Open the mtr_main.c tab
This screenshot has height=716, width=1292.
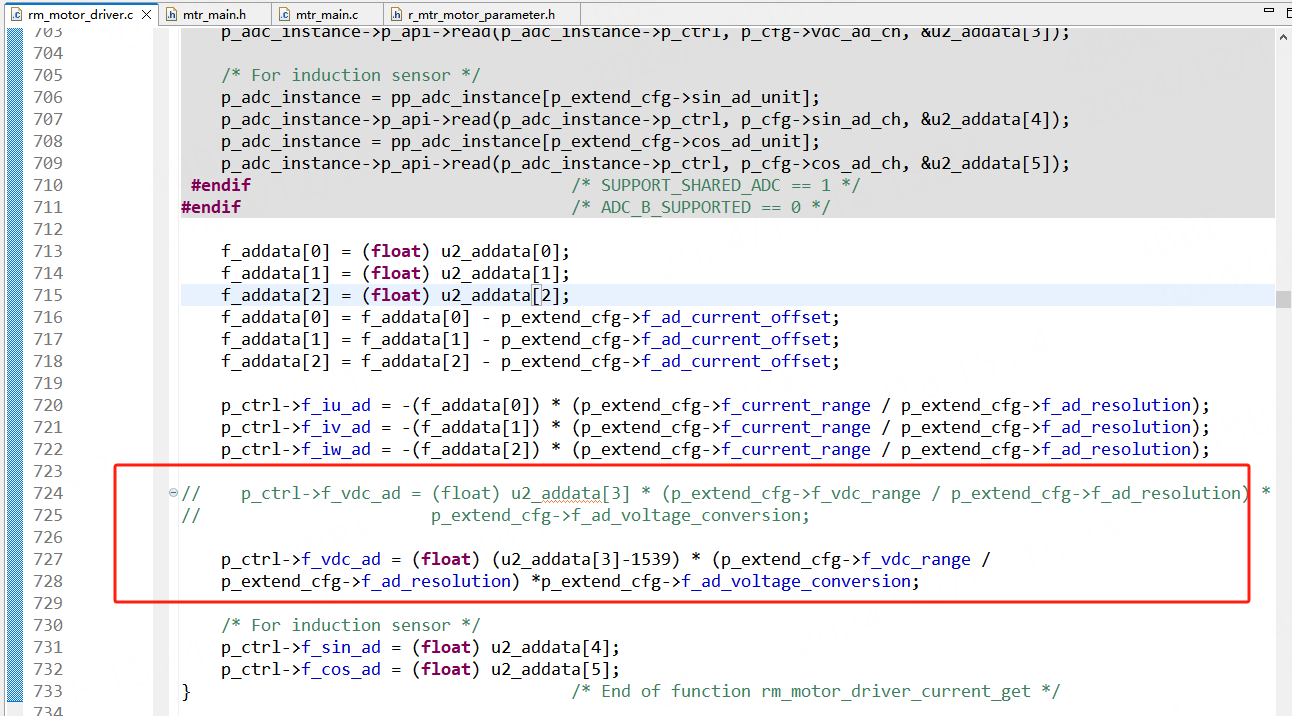point(326,15)
